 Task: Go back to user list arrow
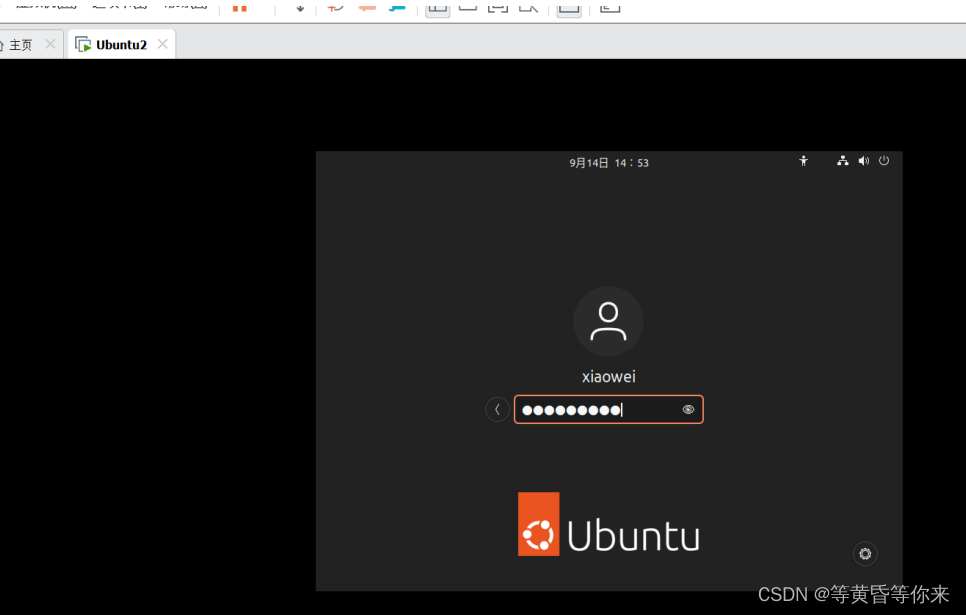[x=497, y=409]
